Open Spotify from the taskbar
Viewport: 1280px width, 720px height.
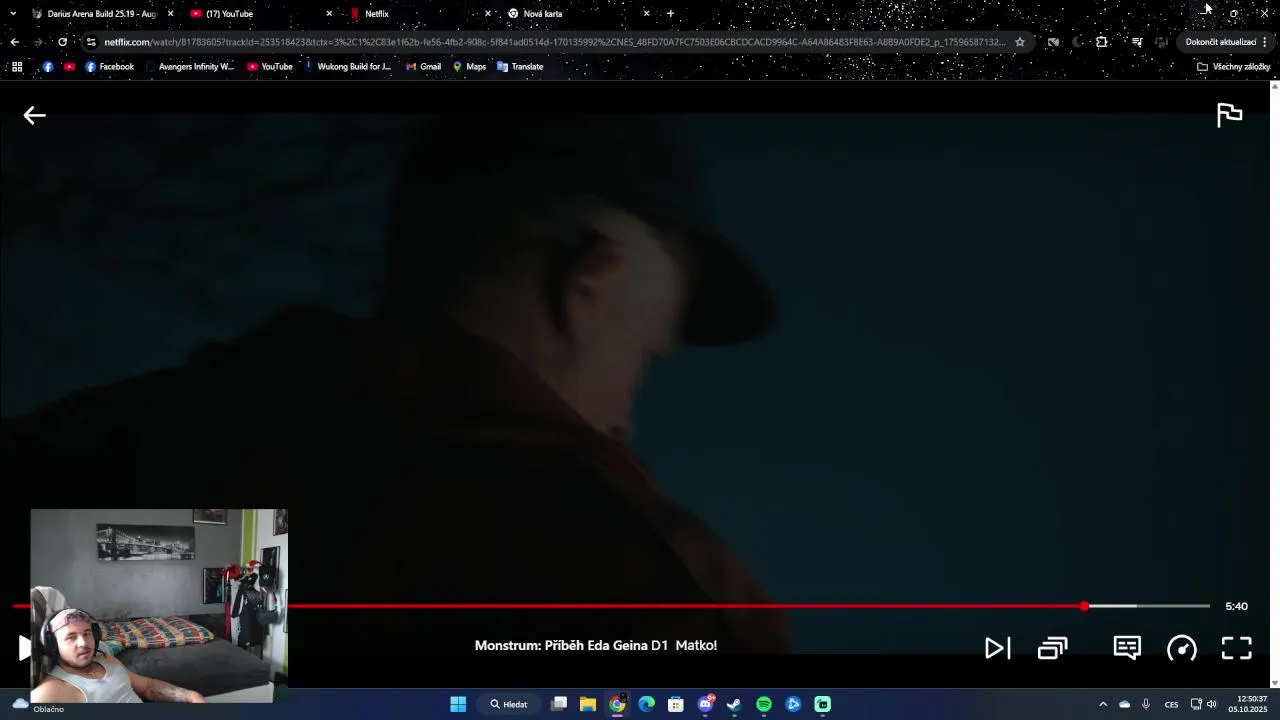click(x=764, y=704)
